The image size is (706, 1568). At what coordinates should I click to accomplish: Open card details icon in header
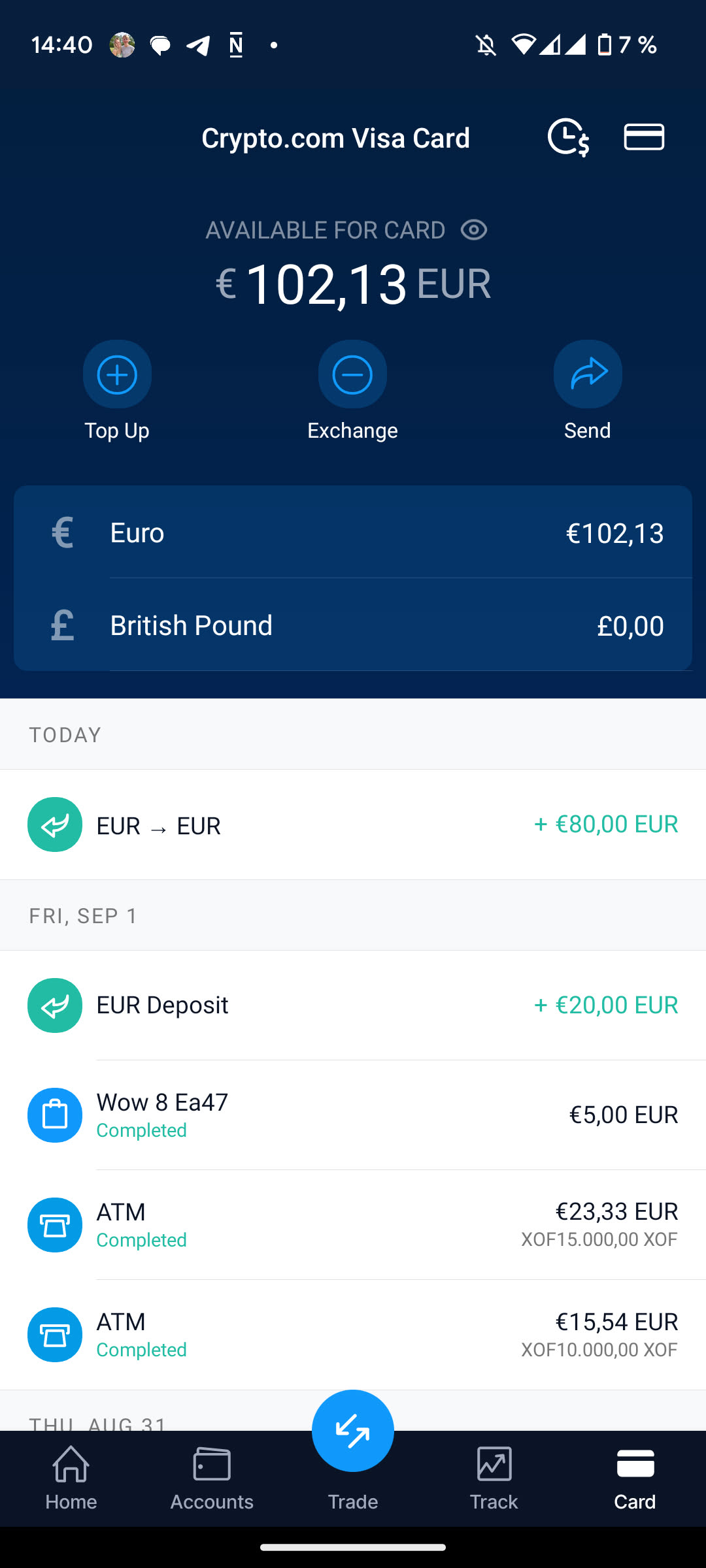[644, 137]
